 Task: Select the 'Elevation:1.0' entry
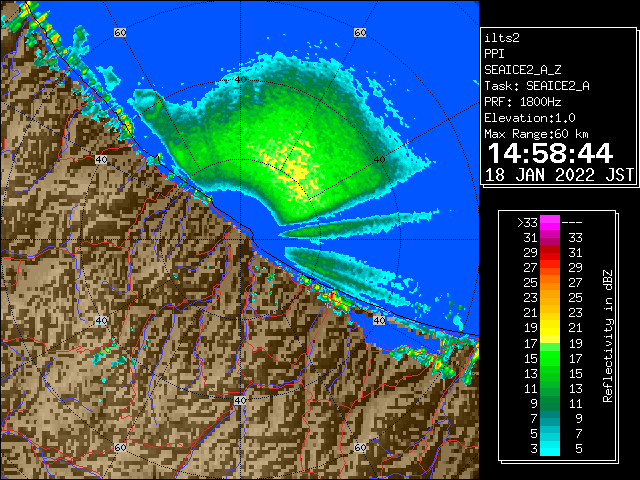pos(530,118)
